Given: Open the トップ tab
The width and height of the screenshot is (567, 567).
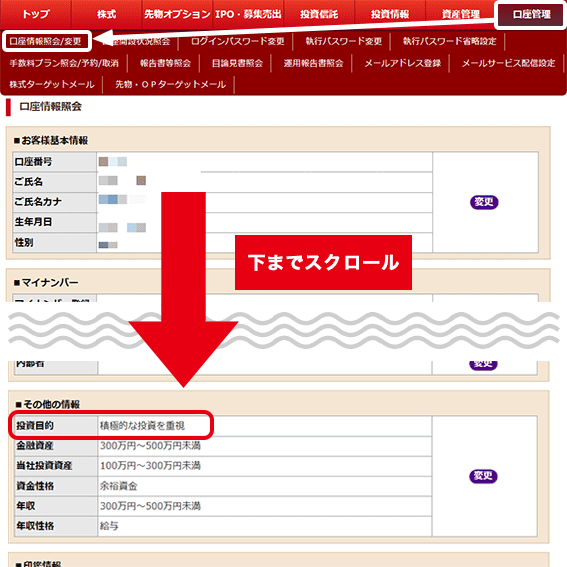Looking at the screenshot, I should pos(36,14).
